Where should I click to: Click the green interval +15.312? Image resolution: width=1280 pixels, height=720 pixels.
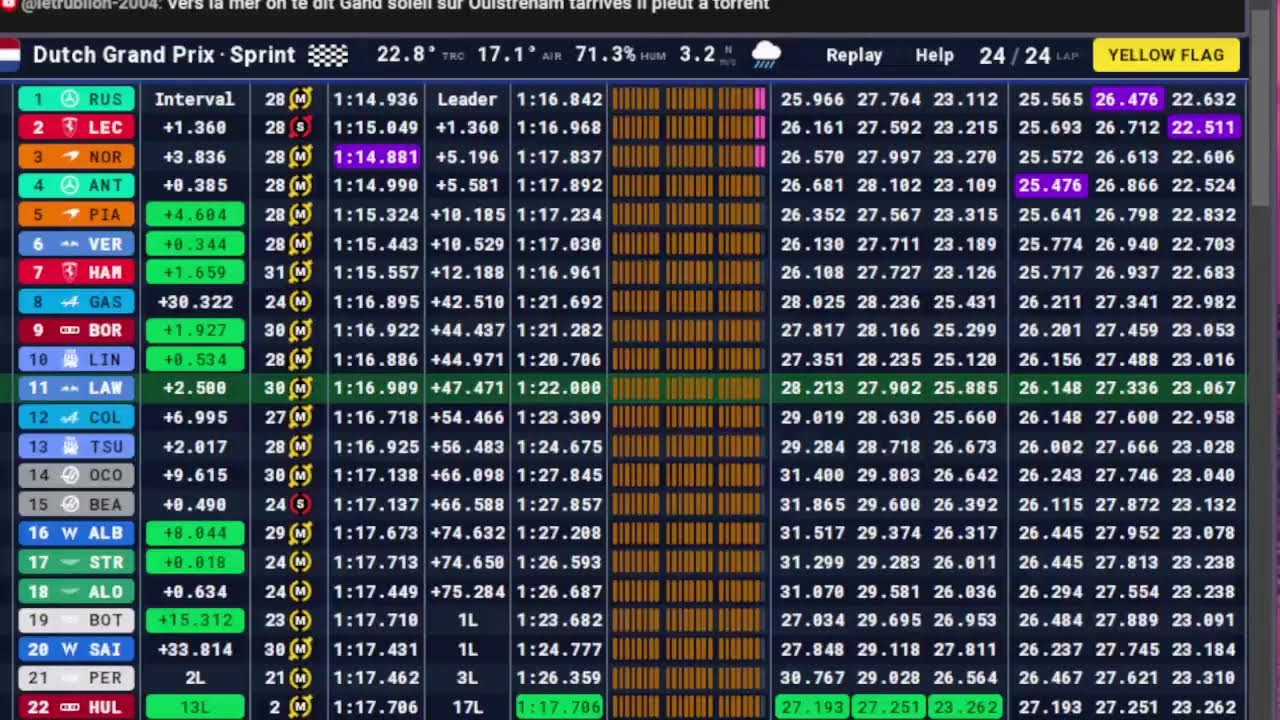195,620
